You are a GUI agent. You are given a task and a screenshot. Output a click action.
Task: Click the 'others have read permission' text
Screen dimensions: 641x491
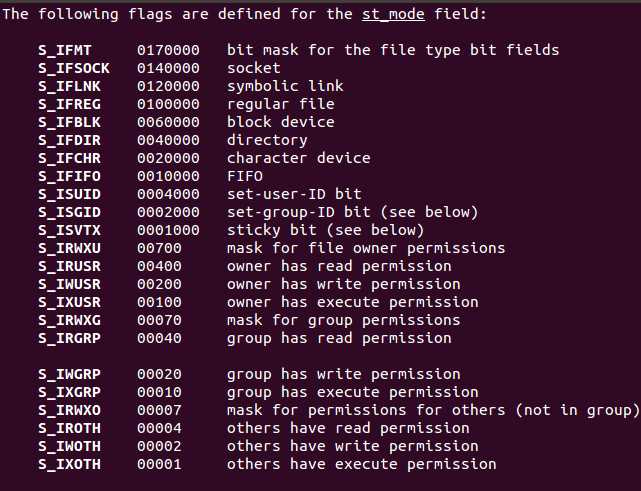click(348, 428)
